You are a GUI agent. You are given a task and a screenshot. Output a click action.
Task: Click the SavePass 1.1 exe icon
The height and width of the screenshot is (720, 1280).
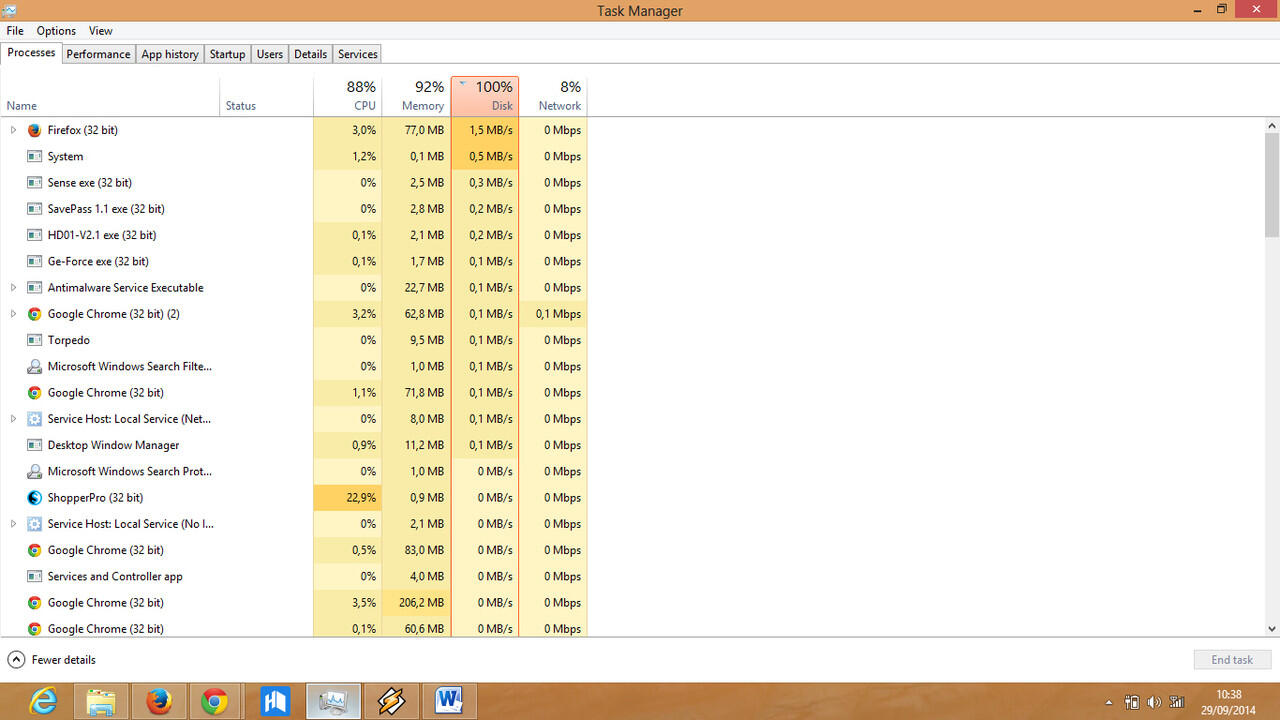(x=34, y=209)
